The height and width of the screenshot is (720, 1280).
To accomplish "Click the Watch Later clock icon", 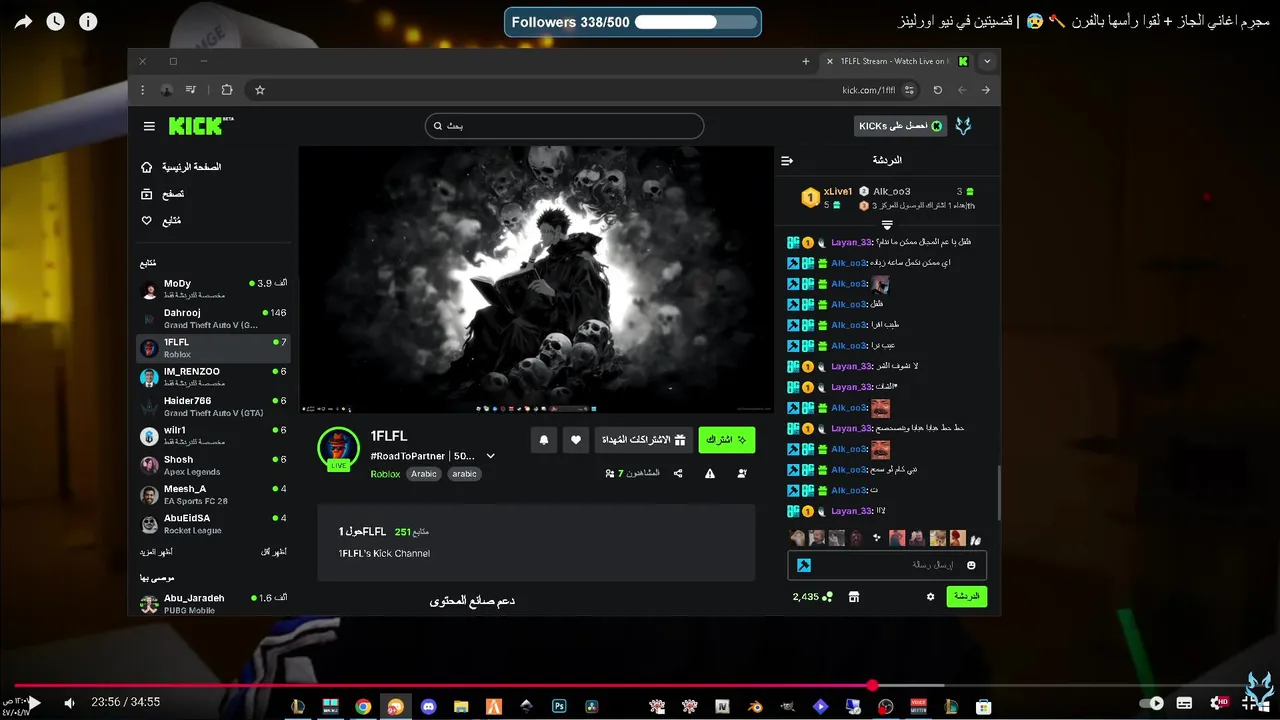I will click(55, 21).
